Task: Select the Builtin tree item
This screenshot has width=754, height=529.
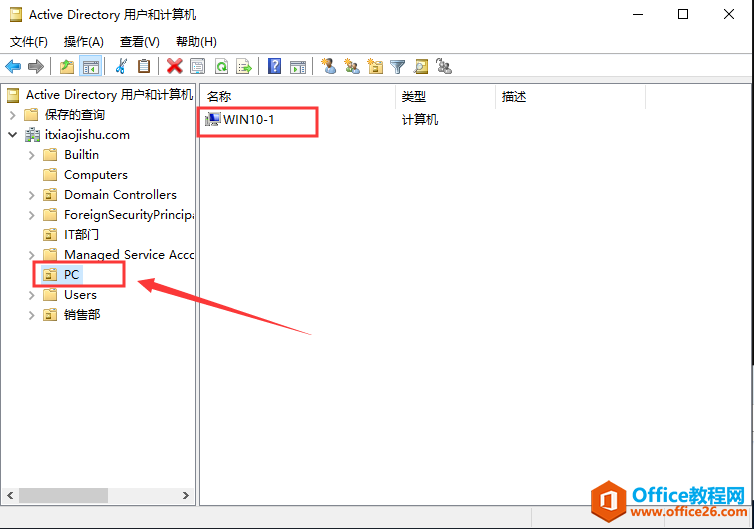Action: click(x=81, y=155)
